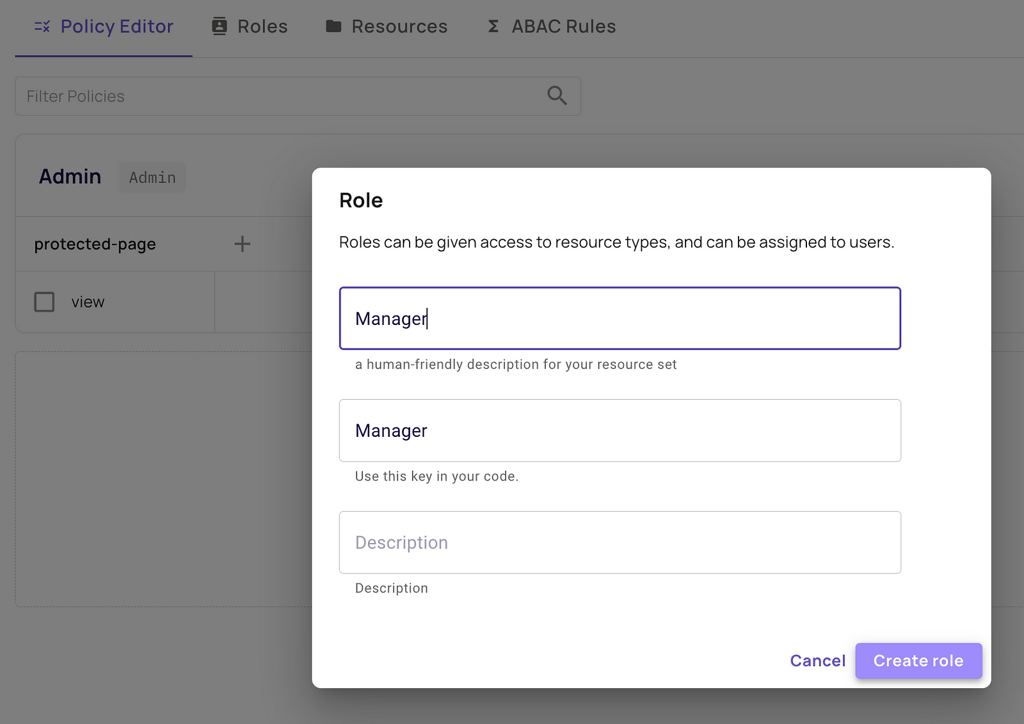The width and height of the screenshot is (1024, 724).
Task: Click the Description input field
Action: pos(620,543)
